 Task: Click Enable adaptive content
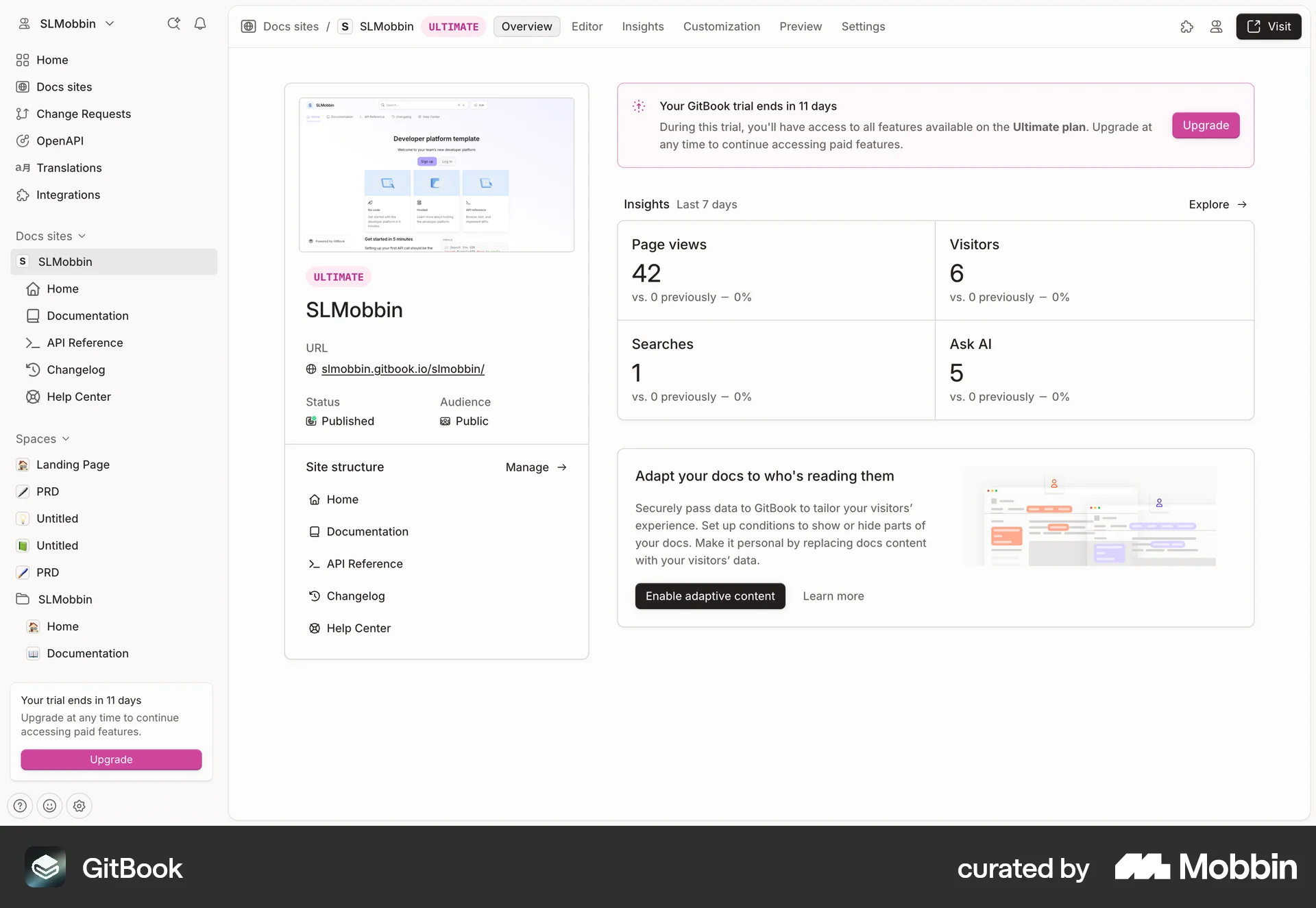(710, 596)
